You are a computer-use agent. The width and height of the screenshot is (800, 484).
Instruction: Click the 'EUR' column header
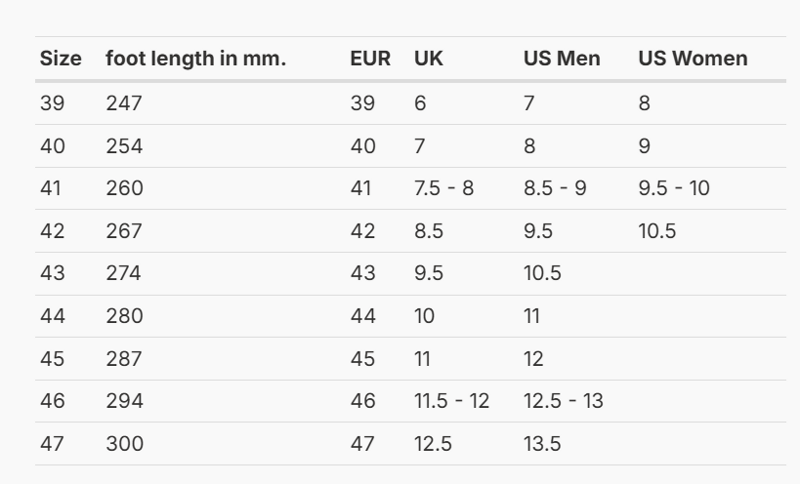click(x=370, y=59)
